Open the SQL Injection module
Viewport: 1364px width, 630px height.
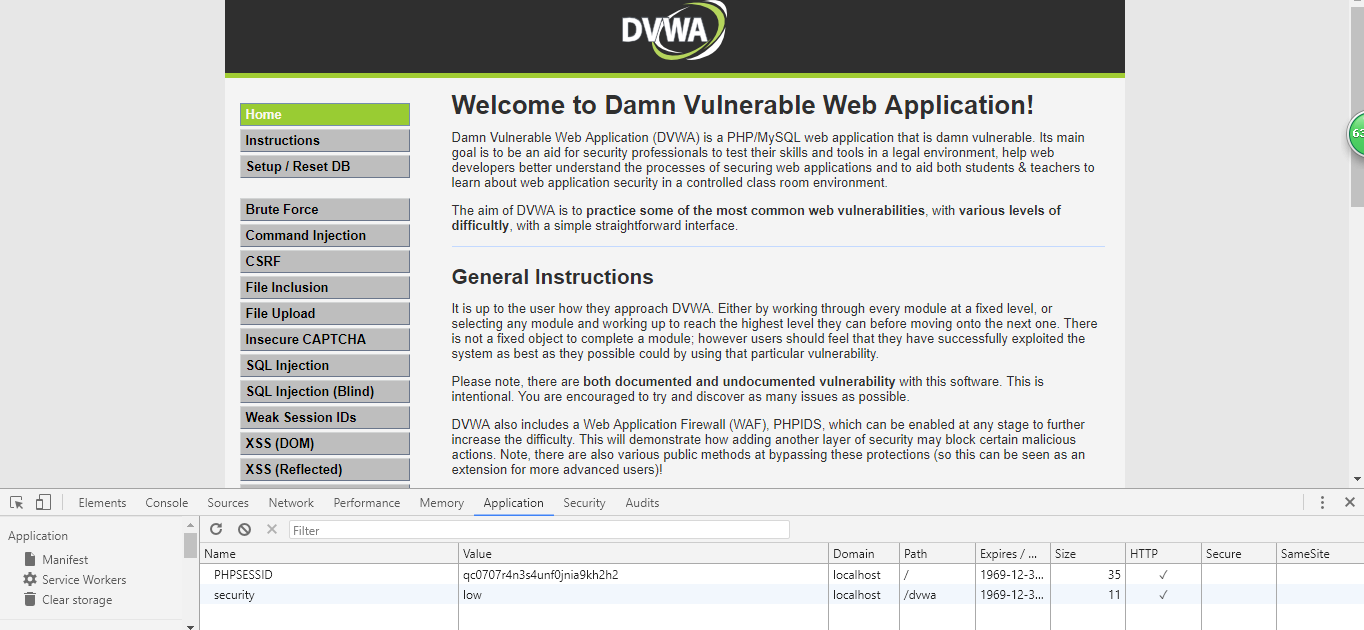325,366
